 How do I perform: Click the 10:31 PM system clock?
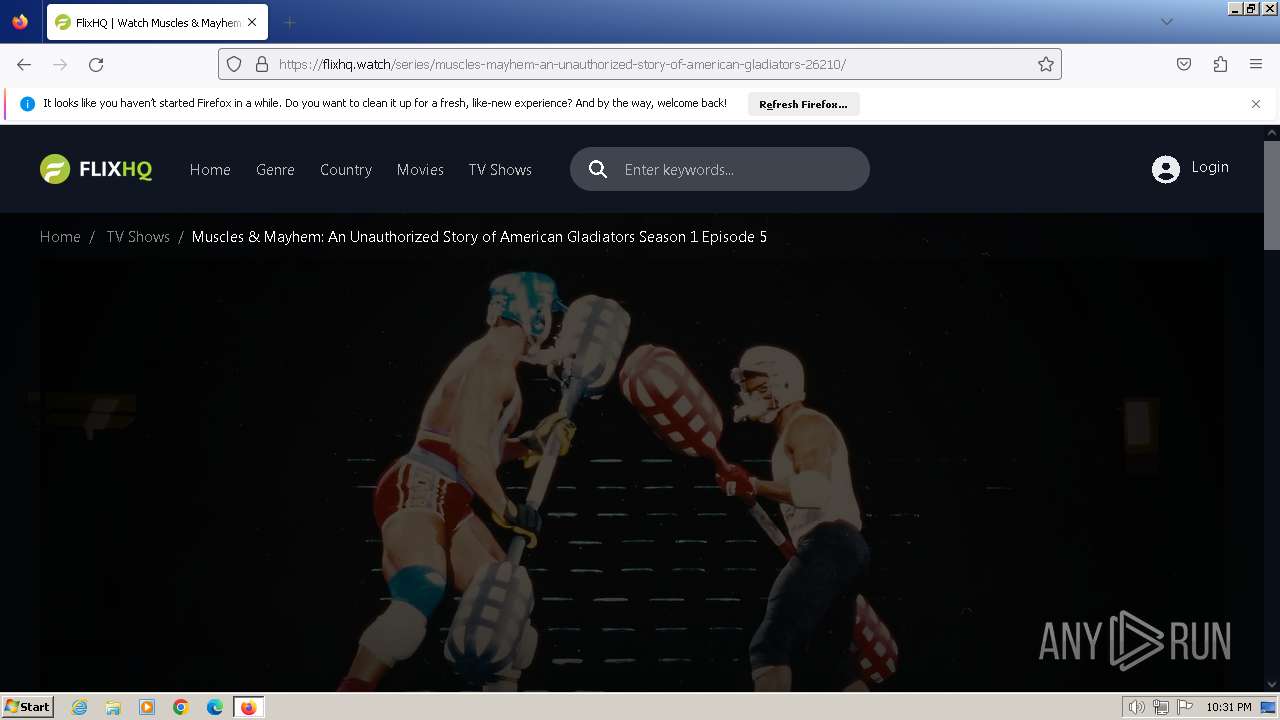tap(1229, 707)
